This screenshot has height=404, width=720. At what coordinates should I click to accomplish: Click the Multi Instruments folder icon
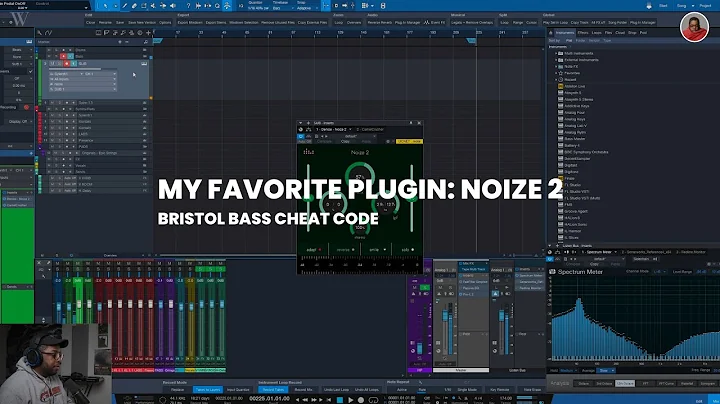[x=560, y=53]
